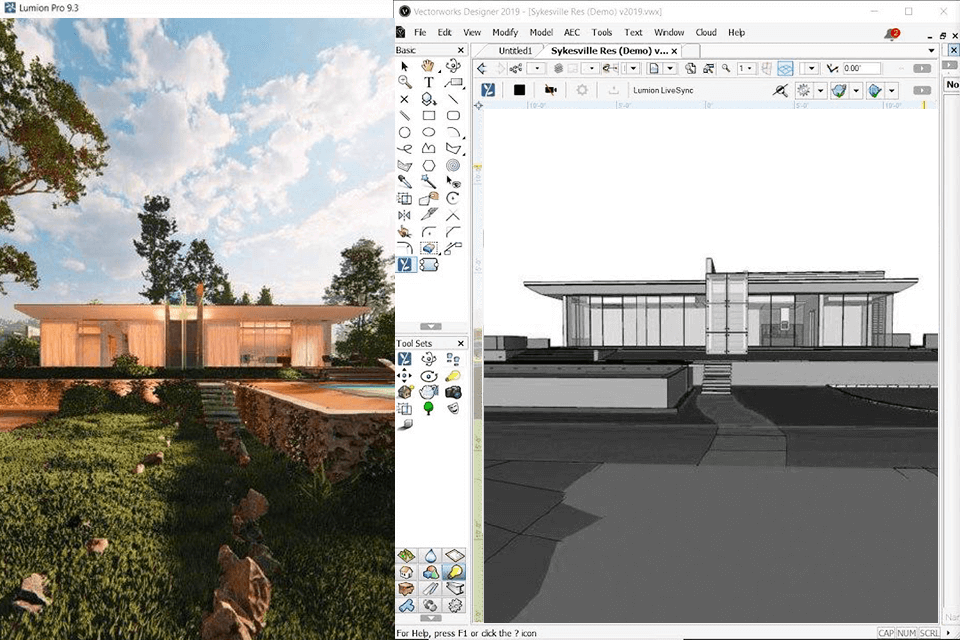This screenshot has height=640, width=960.
Task: Select the Regular Polygon hexagon tool
Action: point(429,165)
